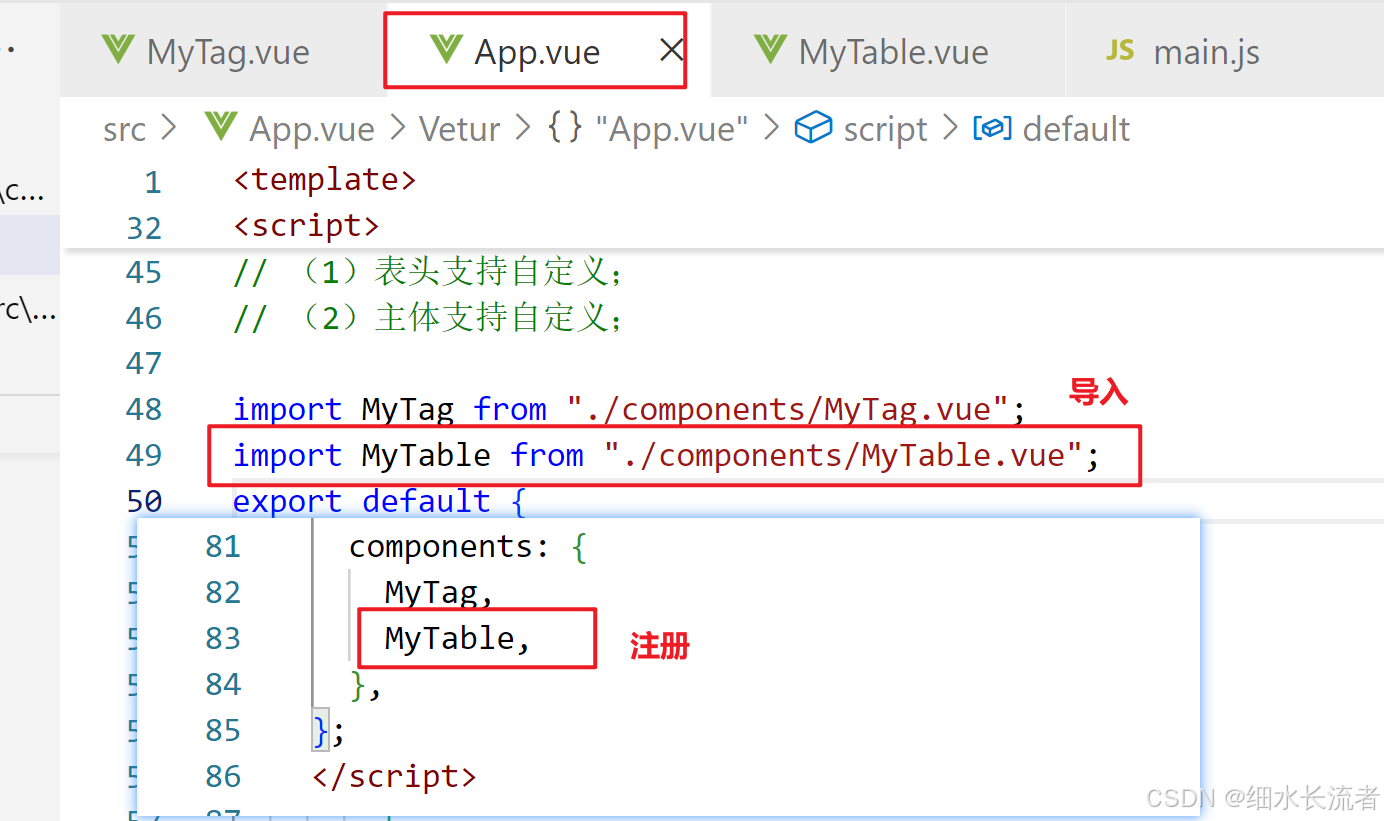1384x821 pixels.
Task: Click the cube icon beside script breadcrumb
Action: pyautogui.click(x=813, y=128)
